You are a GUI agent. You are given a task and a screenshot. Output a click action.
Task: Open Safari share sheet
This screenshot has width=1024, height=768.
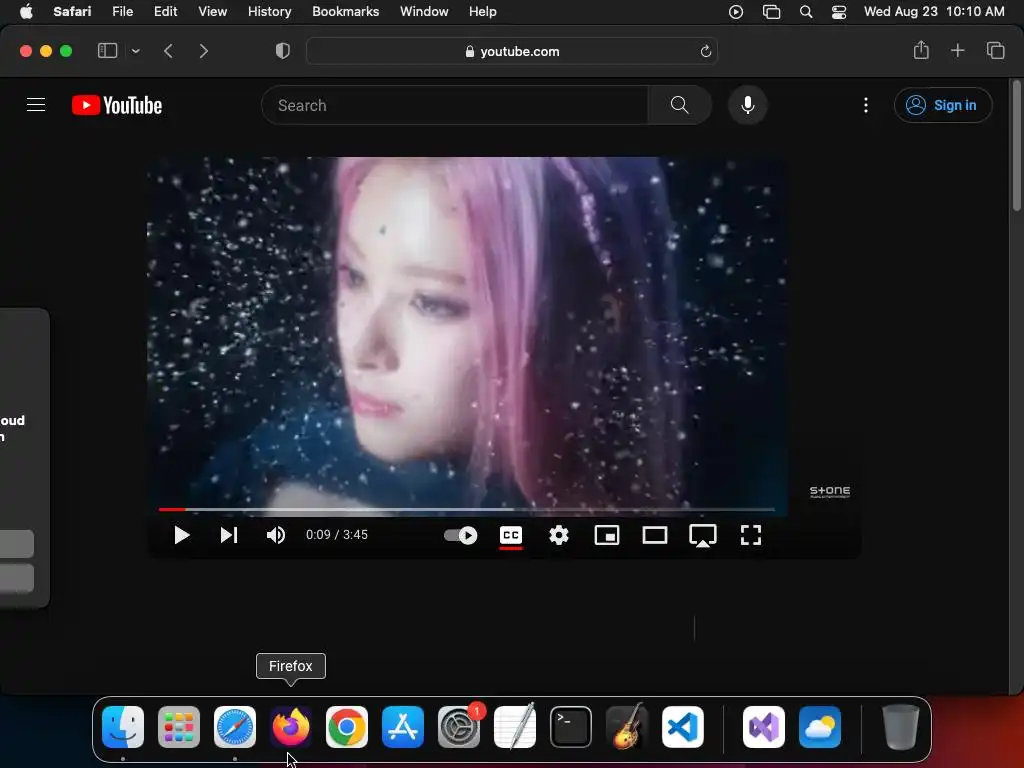pyautogui.click(x=921, y=50)
